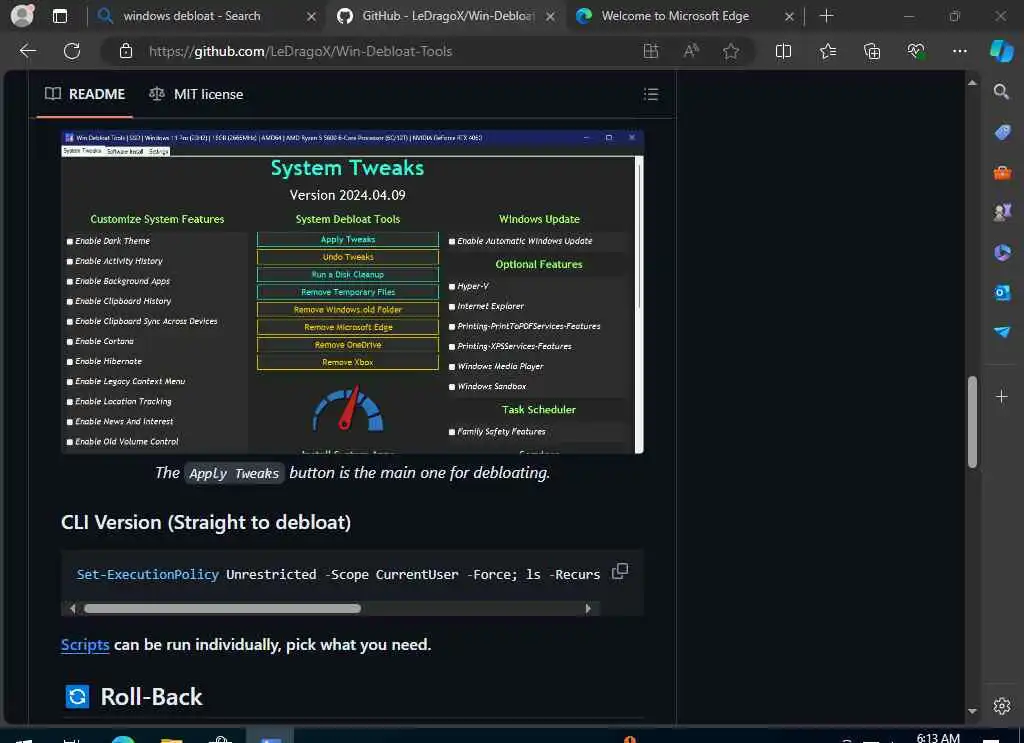Refresh the GitHub page
Viewport: 1024px width, 743px height.
coord(72,51)
